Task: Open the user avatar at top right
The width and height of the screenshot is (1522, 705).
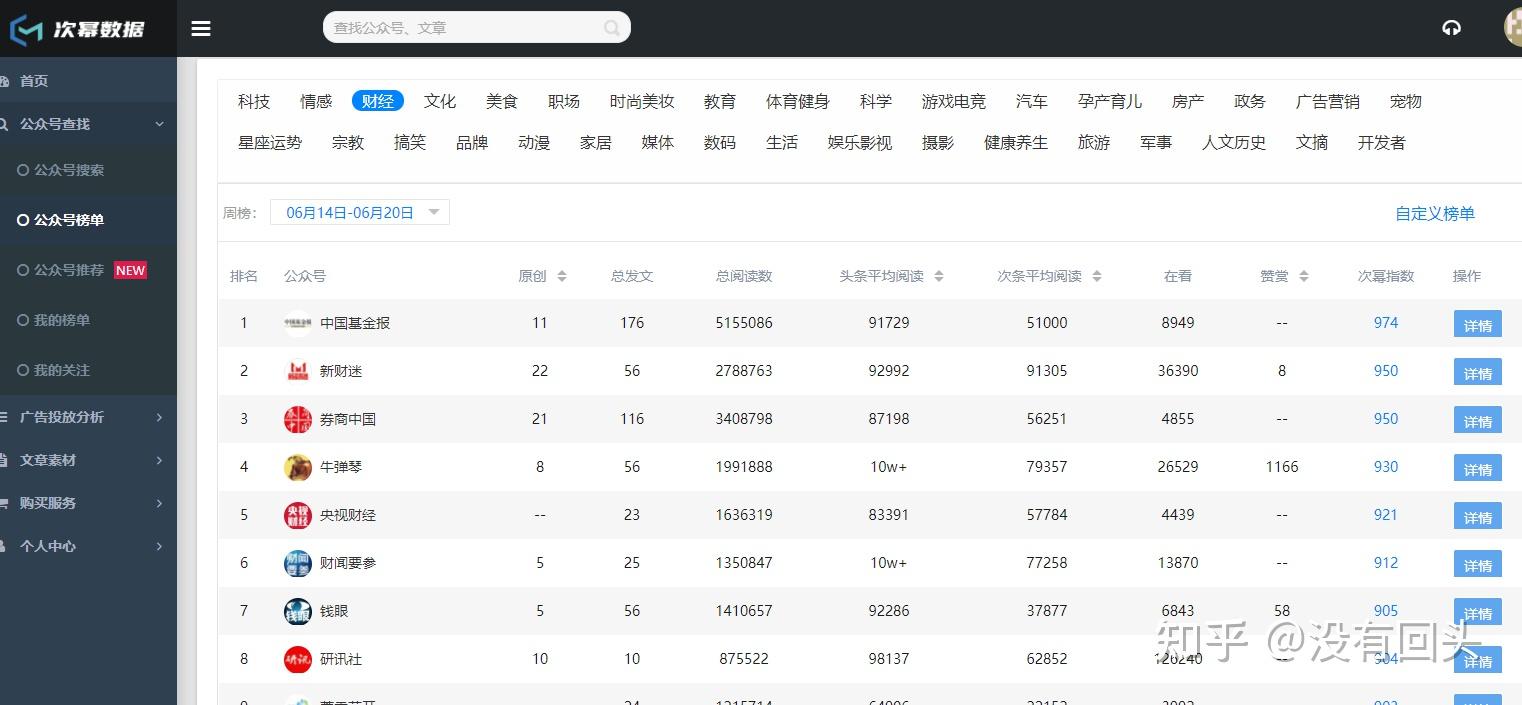Action: coord(1512,28)
